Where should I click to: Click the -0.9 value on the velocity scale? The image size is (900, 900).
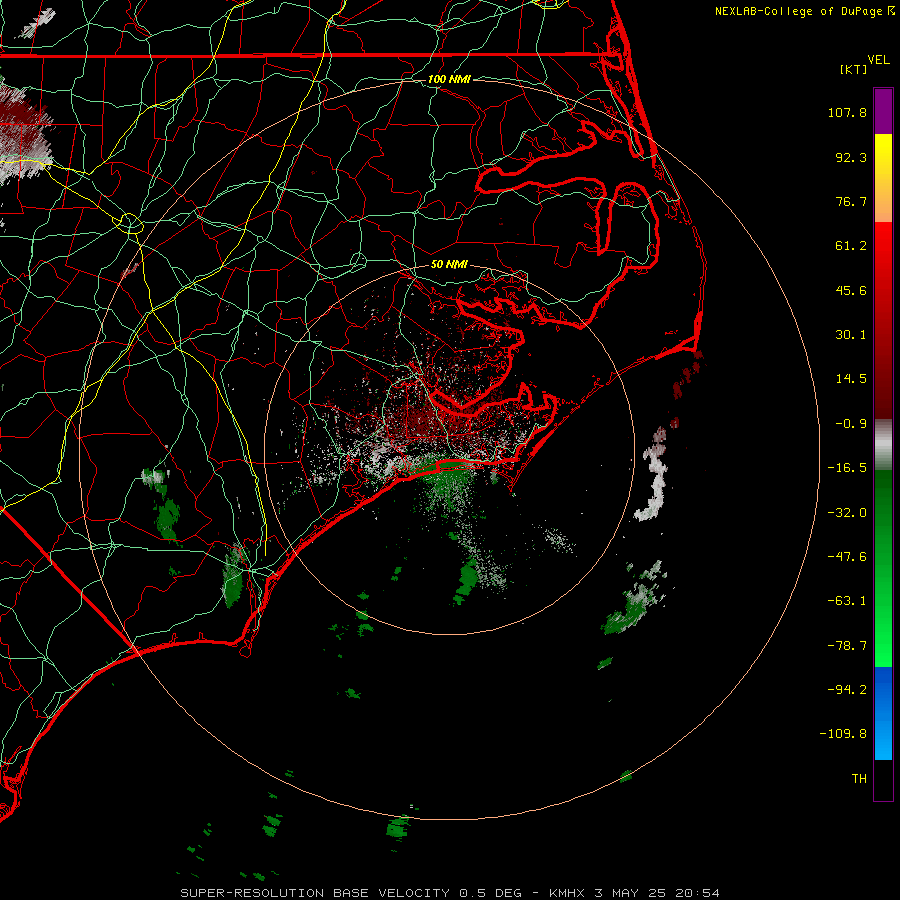coord(851,424)
